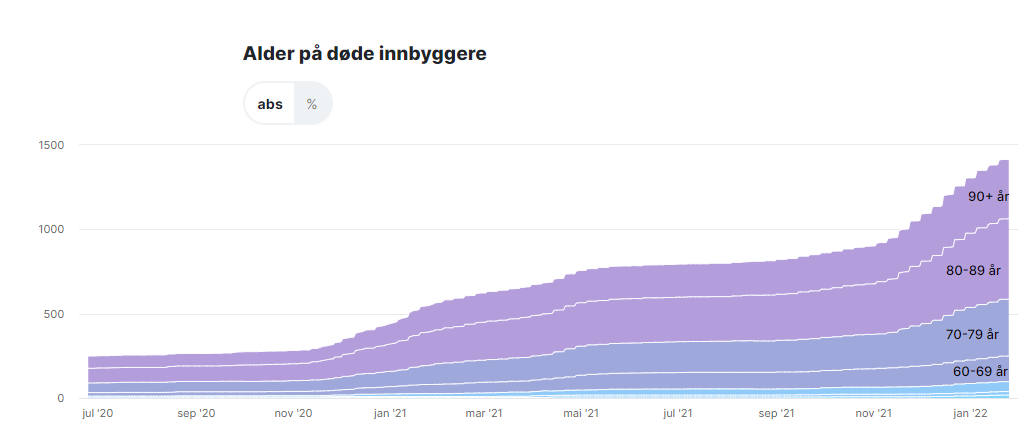Click the jan '21 axis label
Viewport: 1030px width, 434px height.
388,413
